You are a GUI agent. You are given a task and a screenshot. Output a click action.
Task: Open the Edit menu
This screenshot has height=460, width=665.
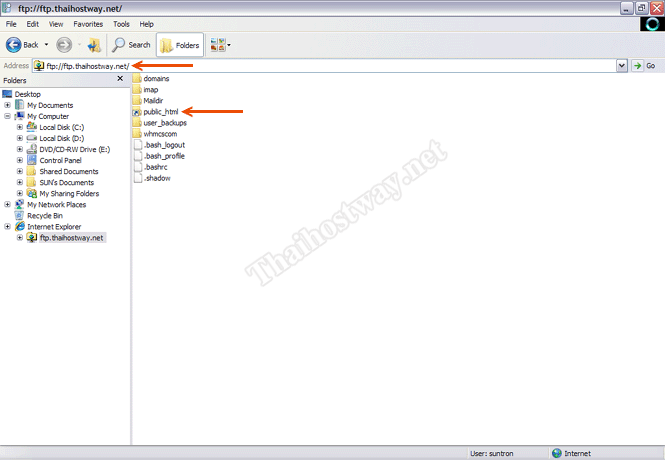point(33,24)
